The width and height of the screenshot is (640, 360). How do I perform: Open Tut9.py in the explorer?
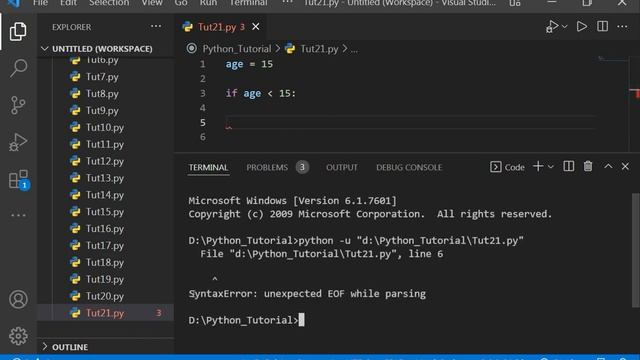coord(102,111)
